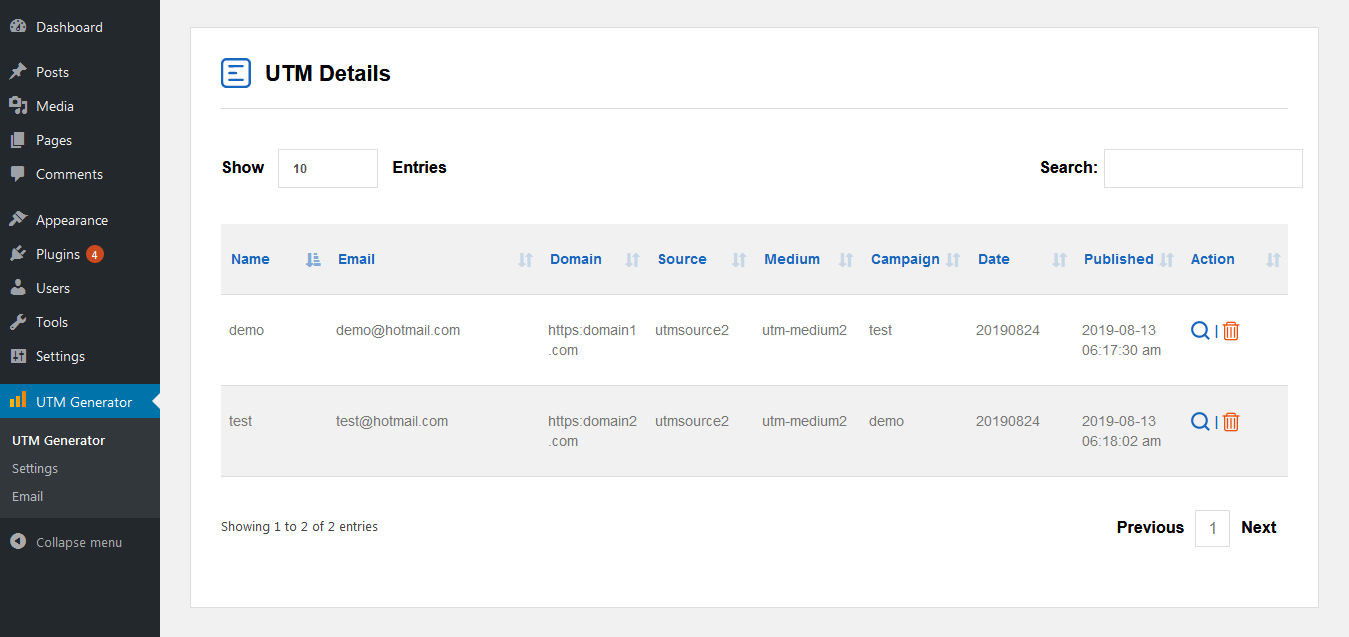Select page 1 in pagination
Screen dimensions: 1349x637
1212,528
